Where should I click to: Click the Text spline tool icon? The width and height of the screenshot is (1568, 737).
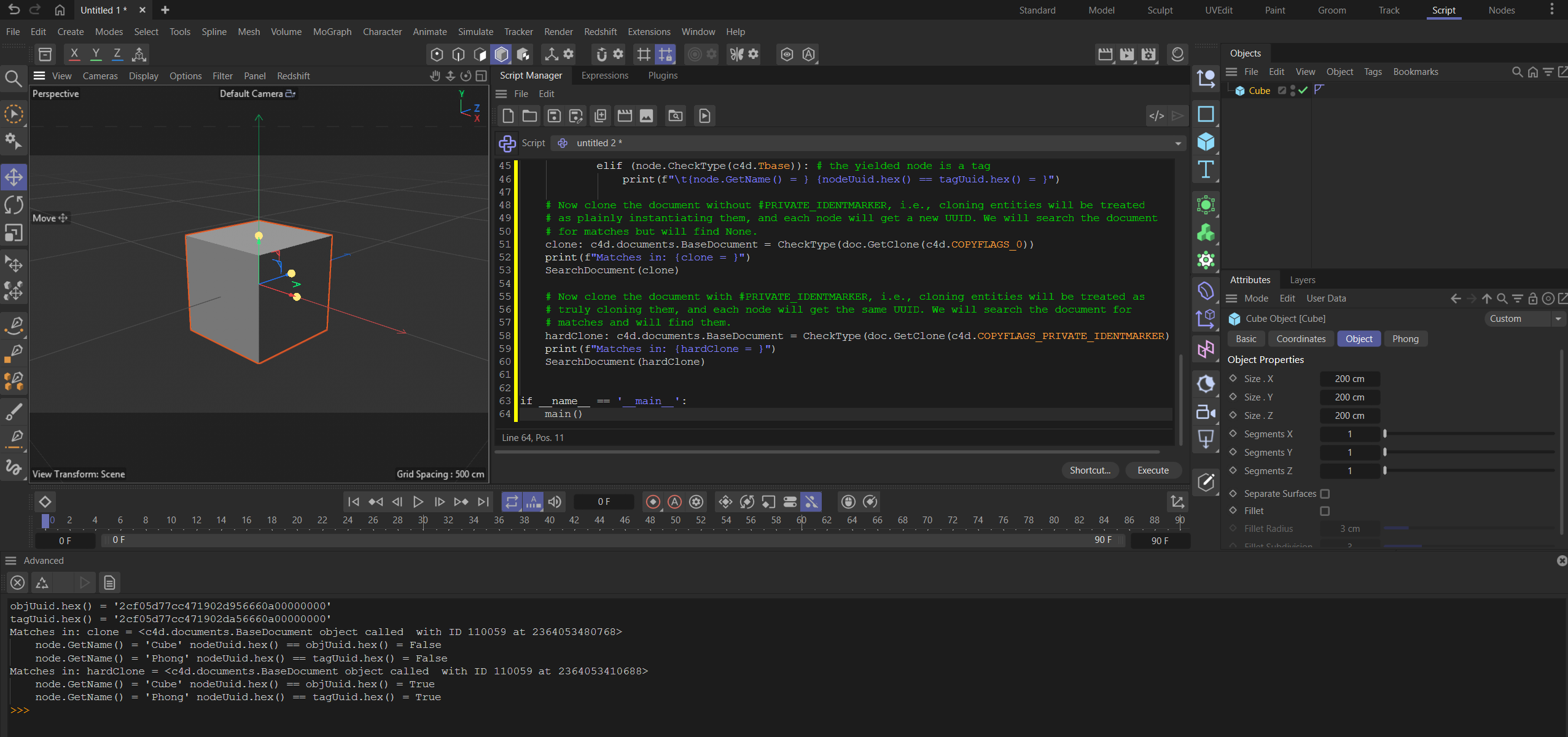tap(1205, 170)
